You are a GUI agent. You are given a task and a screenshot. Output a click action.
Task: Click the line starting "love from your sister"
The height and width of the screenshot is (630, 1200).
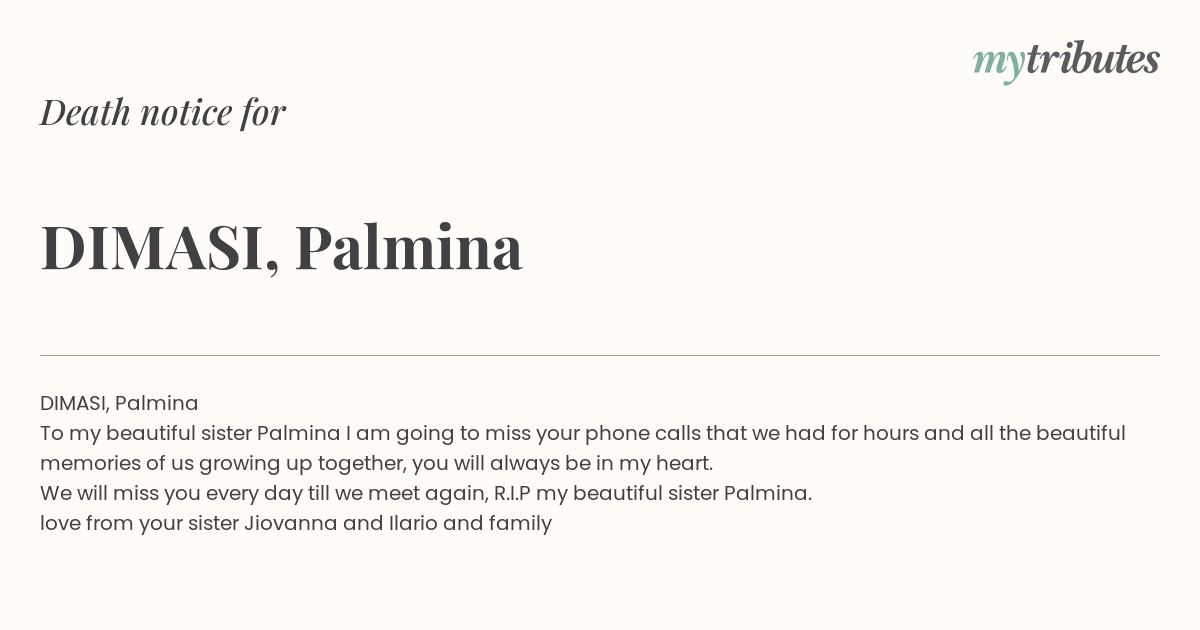point(296,523)
